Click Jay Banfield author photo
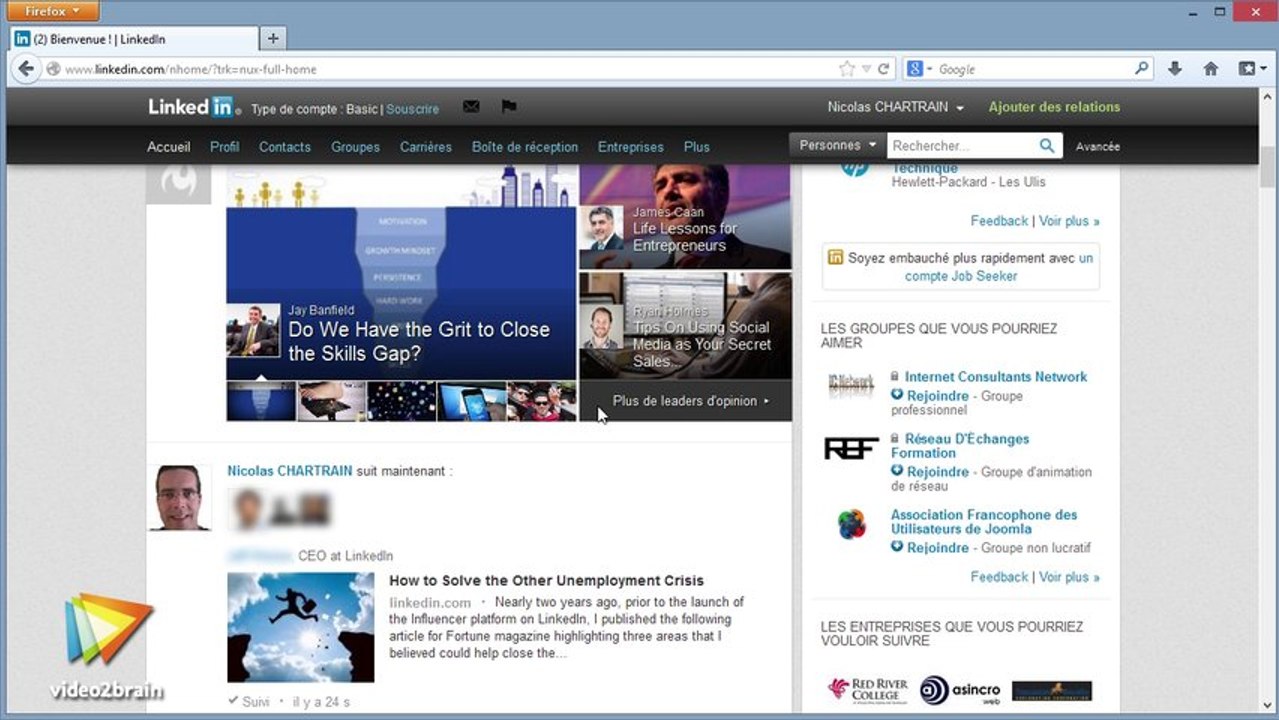 [253, 331]
